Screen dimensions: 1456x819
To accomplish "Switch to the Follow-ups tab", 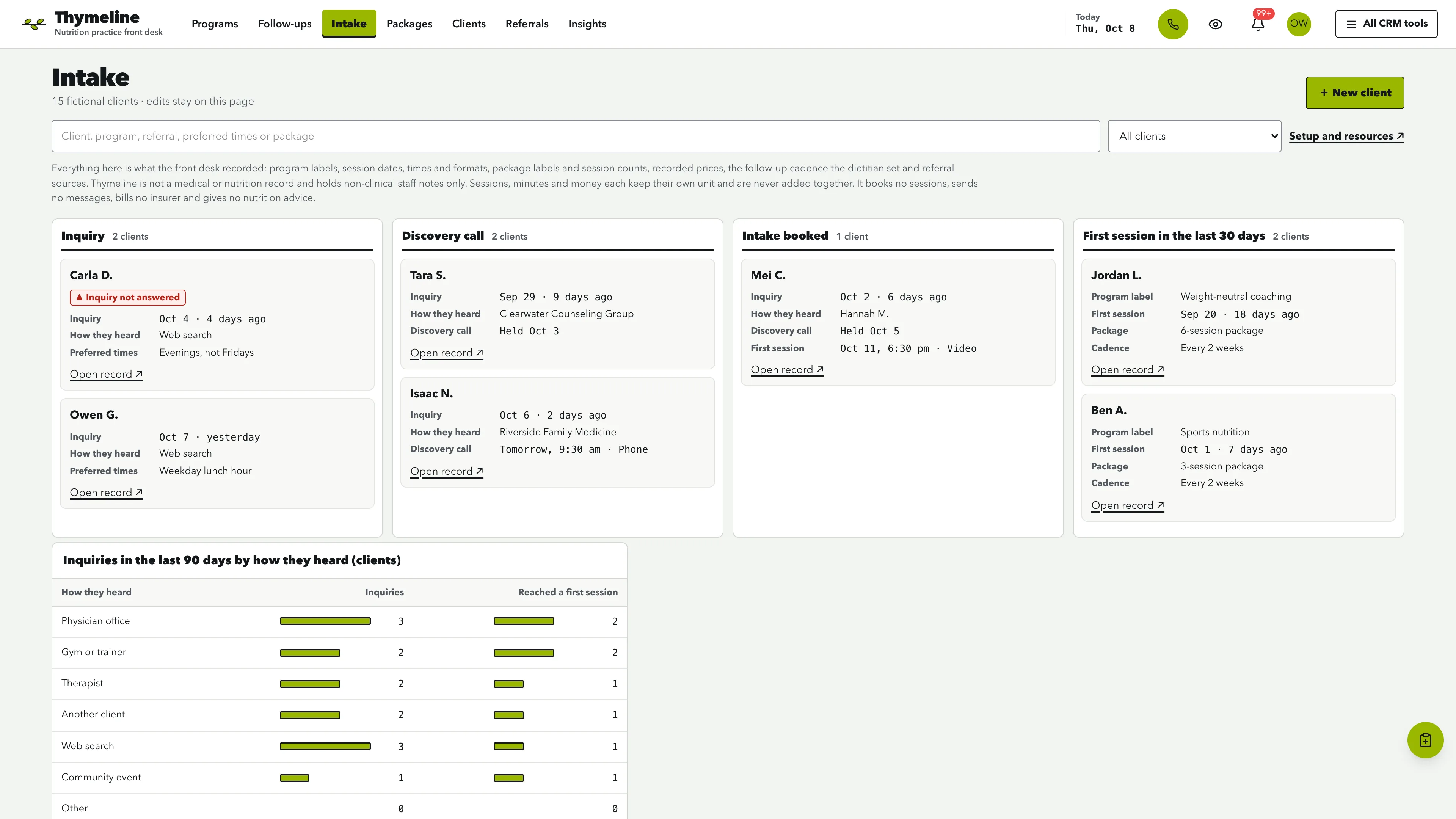I will click(x=284, y=24).
